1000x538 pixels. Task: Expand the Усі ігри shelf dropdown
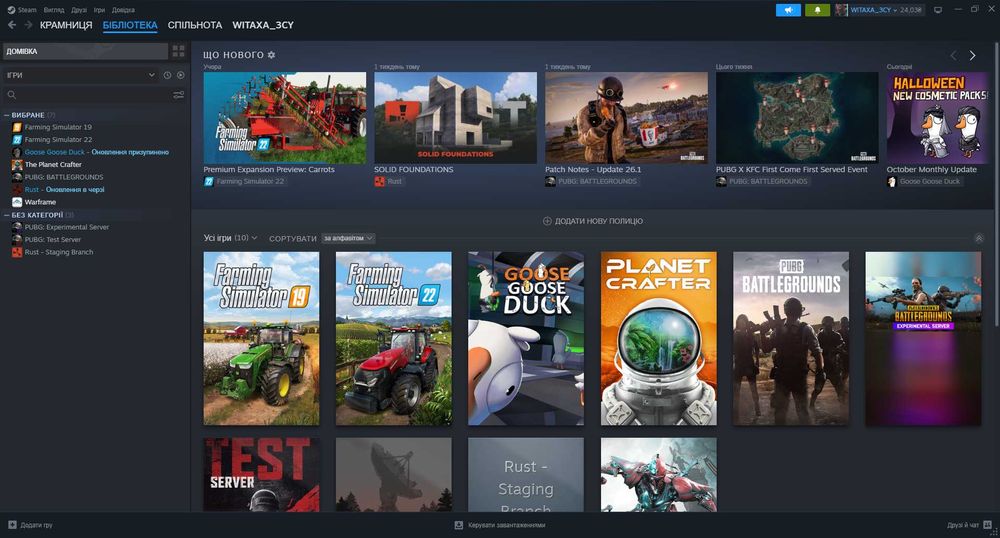click(x=230, y=238)
